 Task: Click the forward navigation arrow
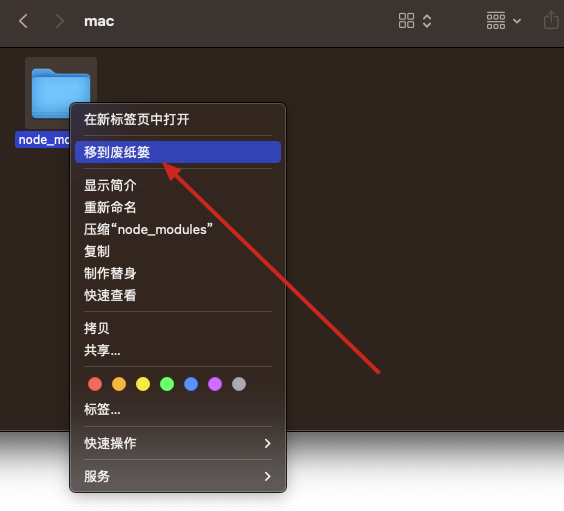point(60,21)
